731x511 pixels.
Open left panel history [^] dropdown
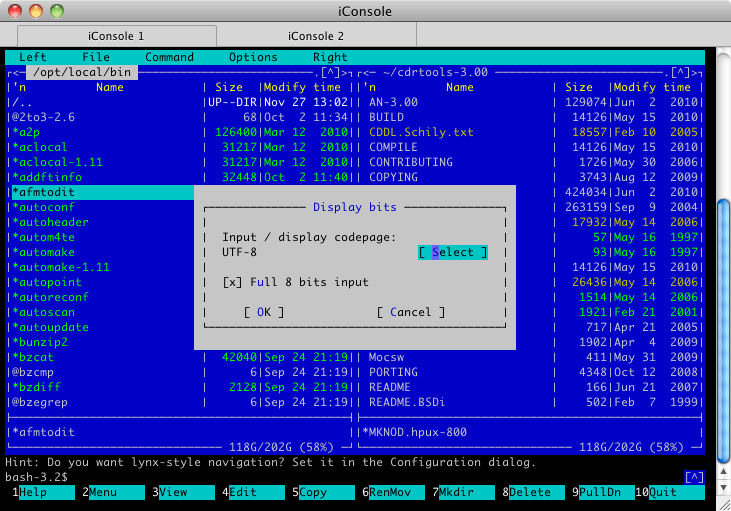(330, 72)
